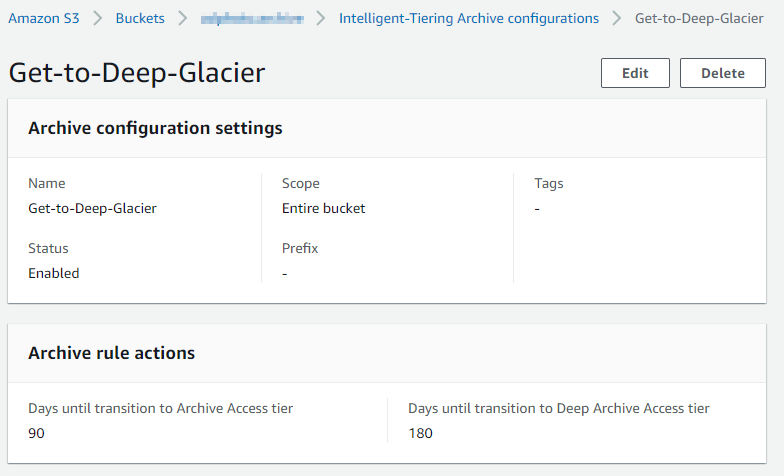The width and height of the screenshot is (784, 476).
Task: Click the Tags label
Action: (x=548, y=184)
